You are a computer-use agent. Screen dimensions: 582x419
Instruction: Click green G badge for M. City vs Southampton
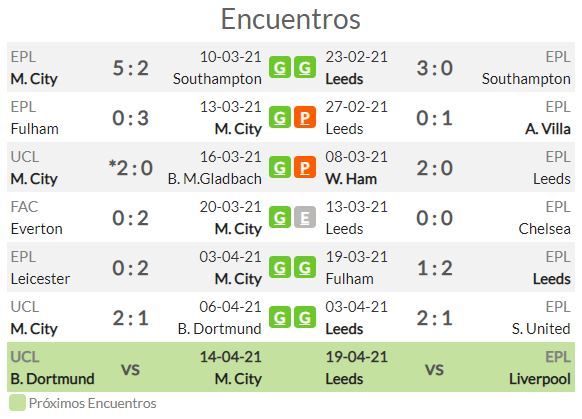(279, 68)
